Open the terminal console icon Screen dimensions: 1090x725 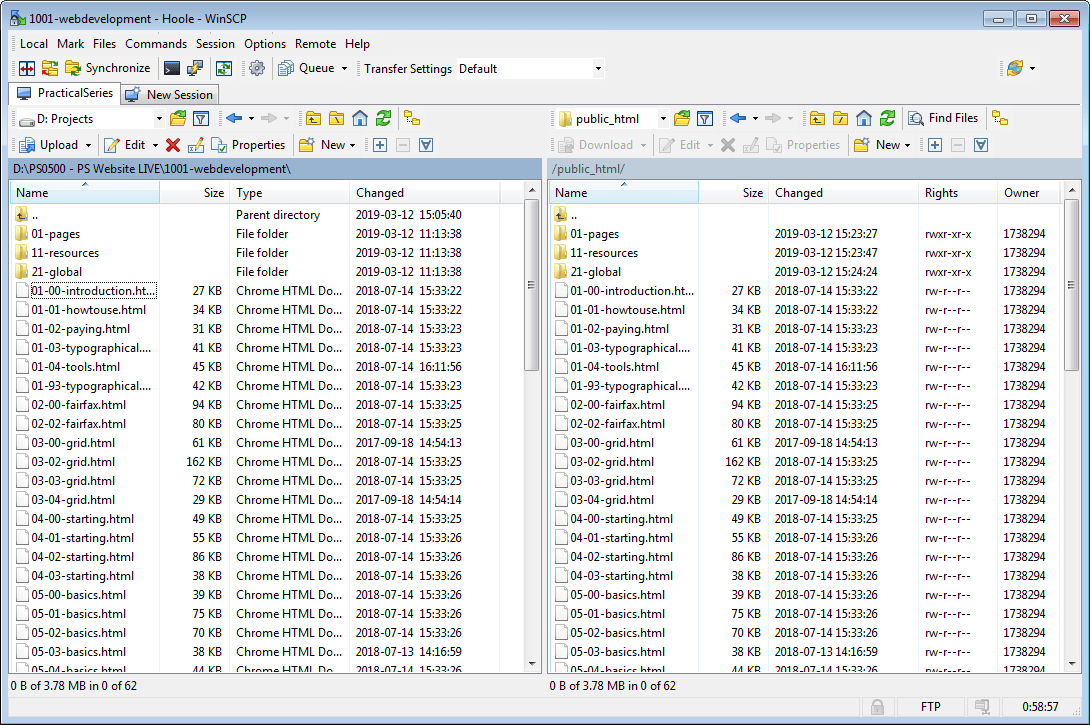[x=172, y=68]
